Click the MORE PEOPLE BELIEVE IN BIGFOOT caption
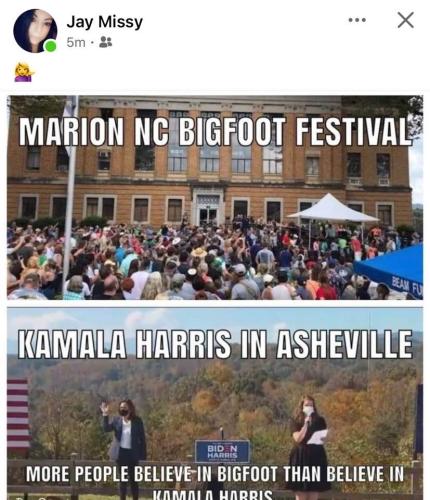 [215, 482]
